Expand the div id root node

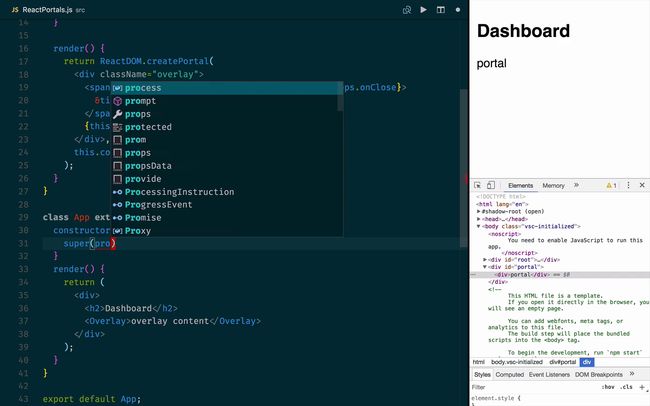click(485, 260)
